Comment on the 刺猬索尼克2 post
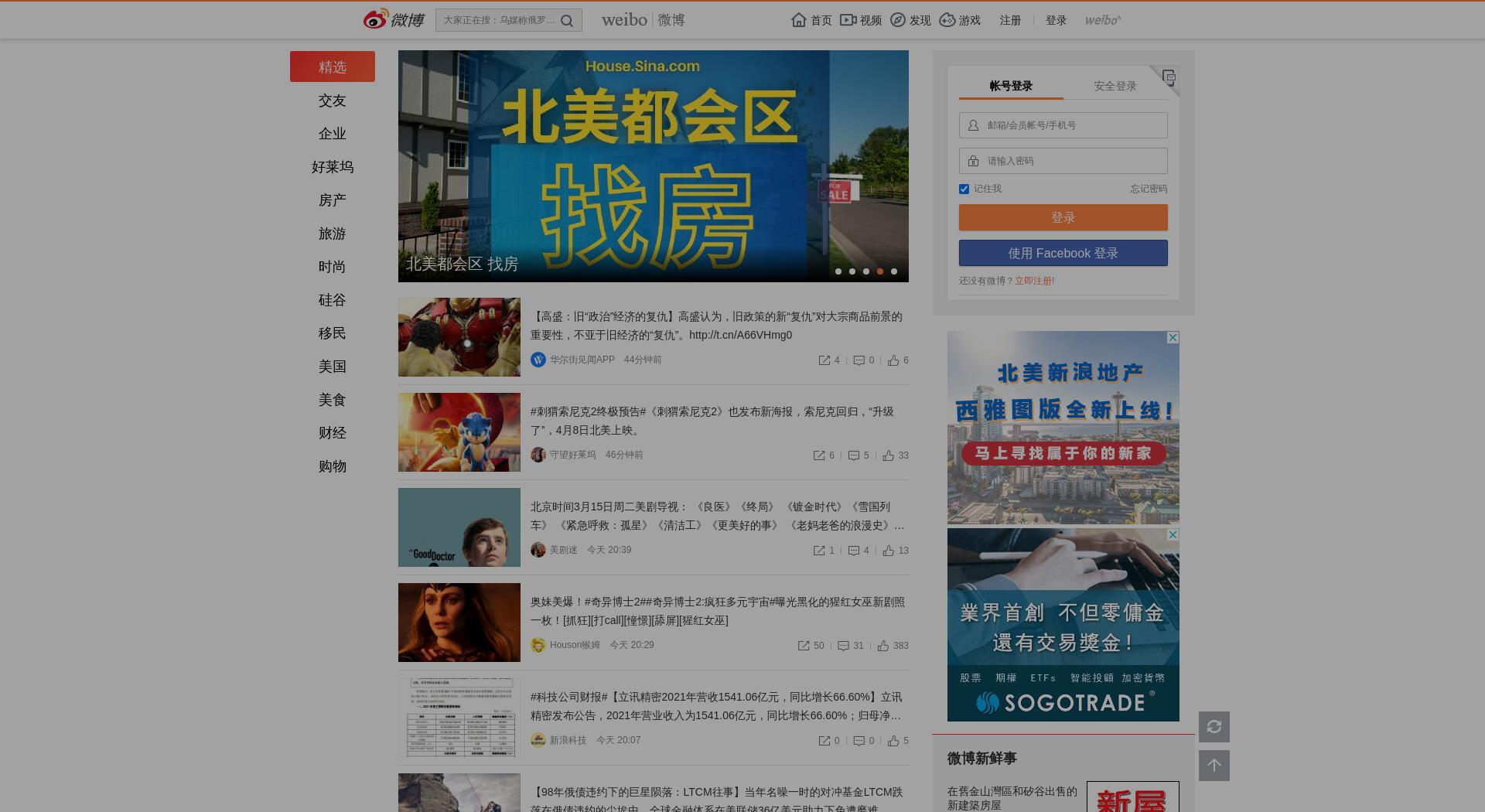Image resolution: width=1485 pixels, height=812 pixels. click(x=854, y=455)
